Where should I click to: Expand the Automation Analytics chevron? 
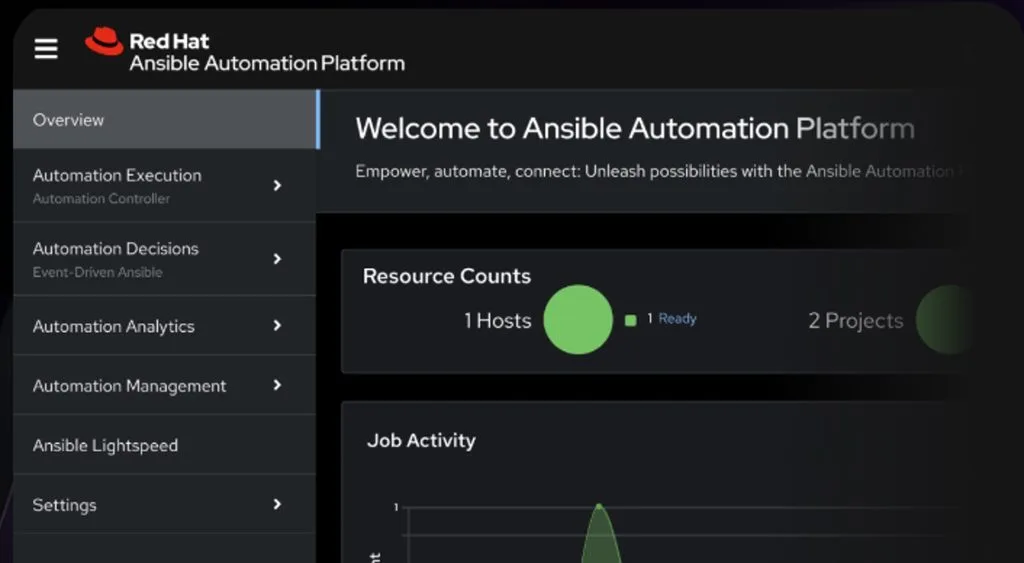pos(278,325)
